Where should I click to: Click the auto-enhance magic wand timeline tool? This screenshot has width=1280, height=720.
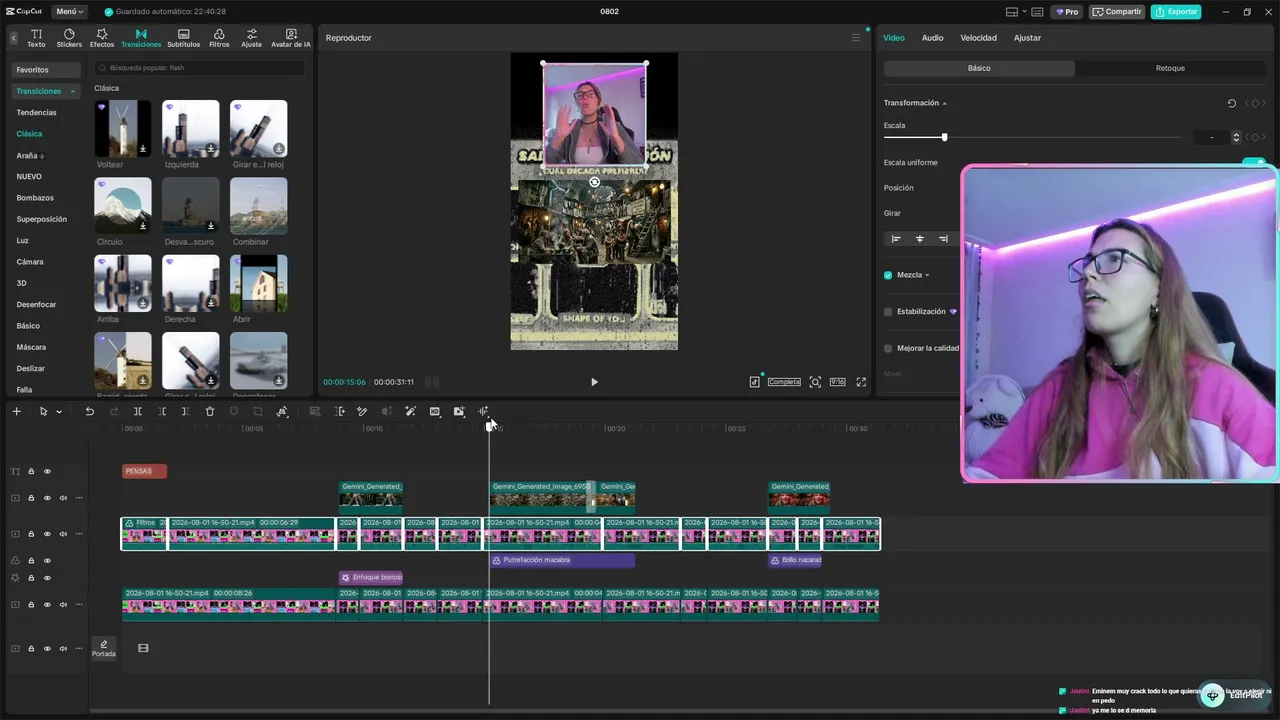coord(410,411)
